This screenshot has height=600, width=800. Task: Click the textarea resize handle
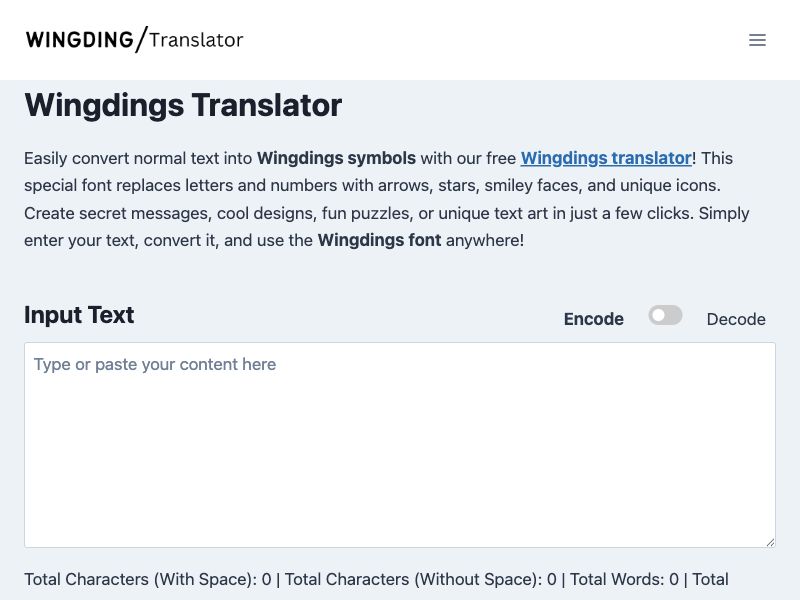pyautogui.click(x=770, y=540)
